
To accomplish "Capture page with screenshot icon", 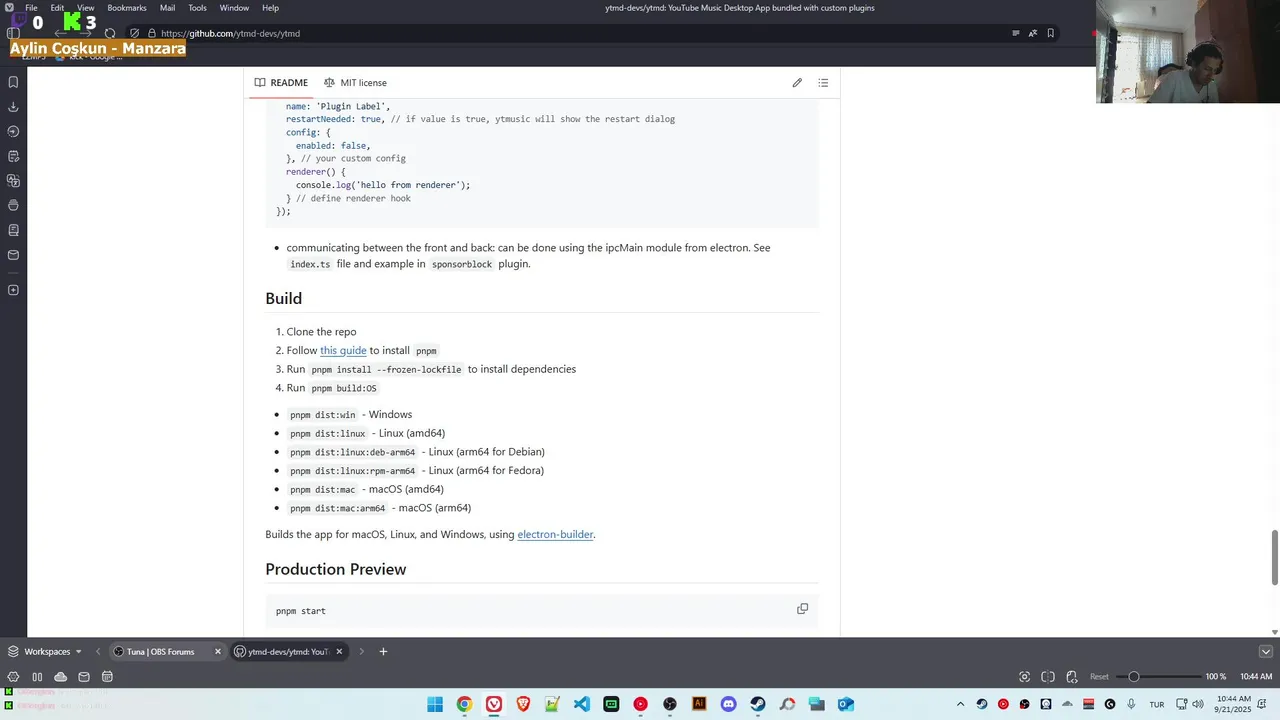I will tap(1024, 677).
